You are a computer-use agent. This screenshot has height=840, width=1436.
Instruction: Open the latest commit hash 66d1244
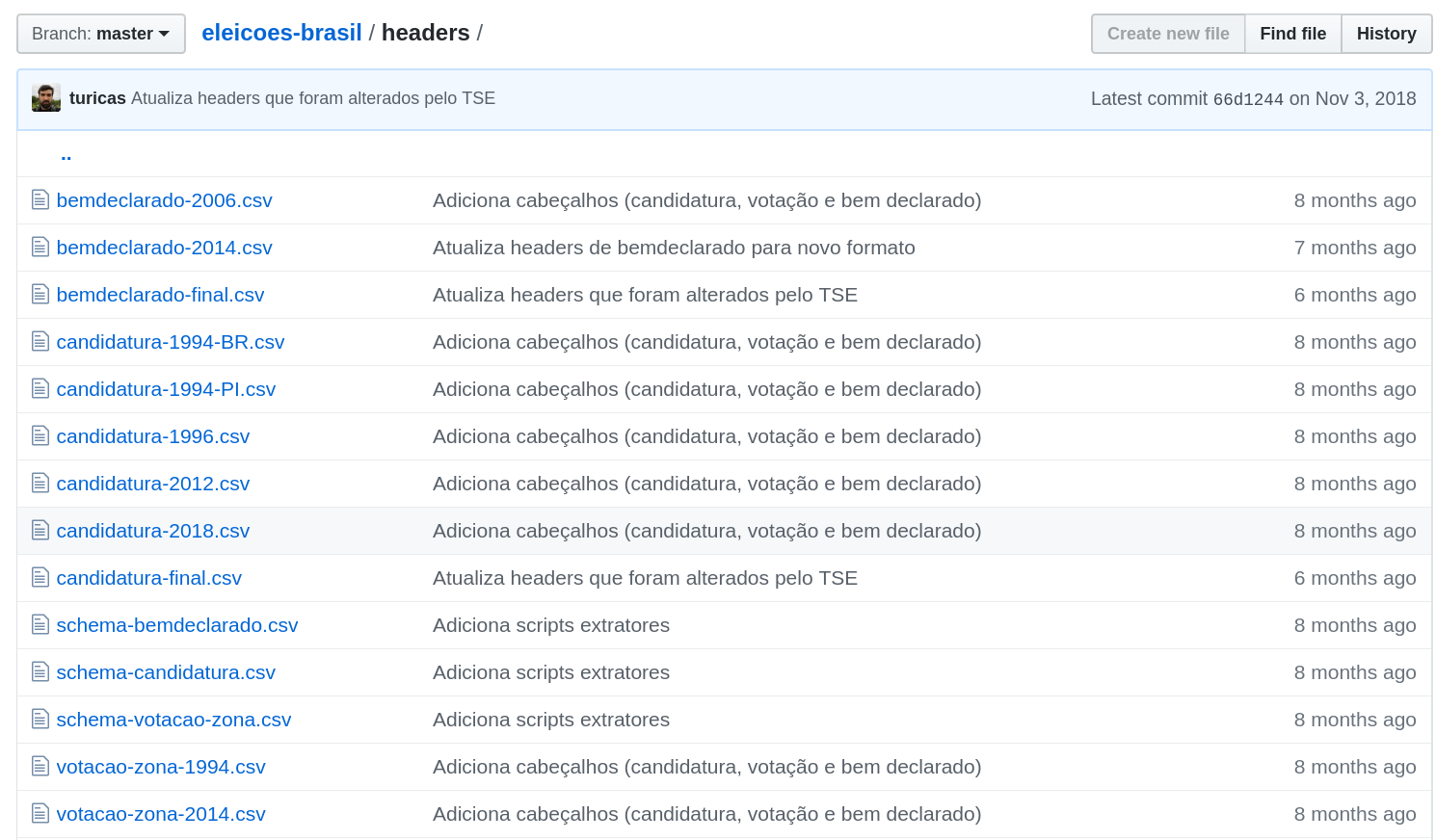(x=1248, y=99)
